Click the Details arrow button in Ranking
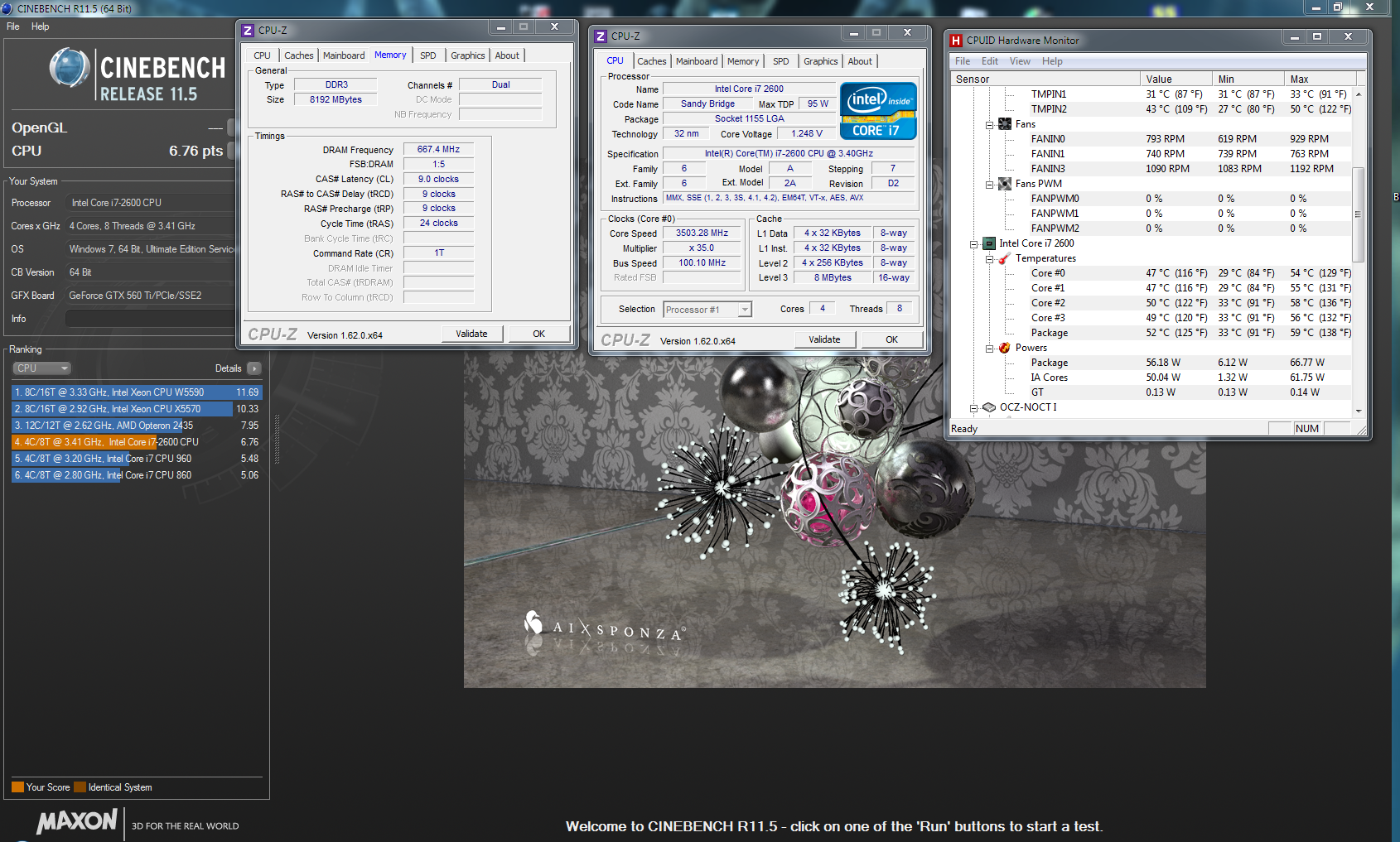This screenshot has width=1400, height=842. click(254, 368)
